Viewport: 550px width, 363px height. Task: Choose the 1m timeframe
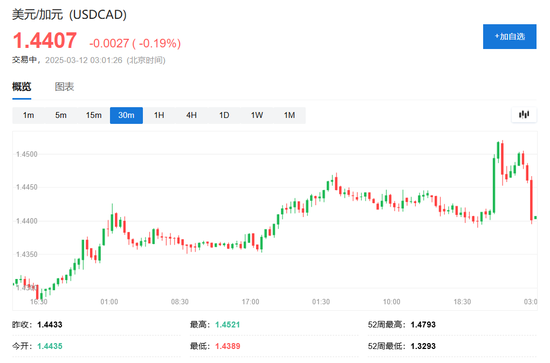(x=28, y=115)
